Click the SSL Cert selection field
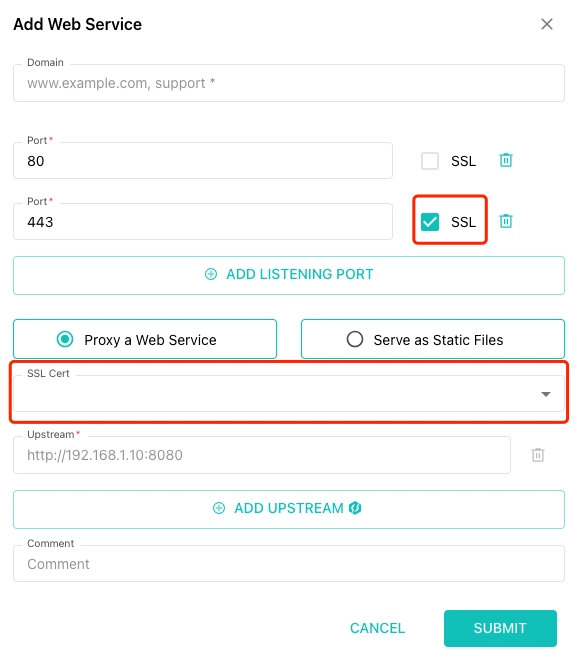The height and width of the screenshot is (658, 578). point(289,394)
